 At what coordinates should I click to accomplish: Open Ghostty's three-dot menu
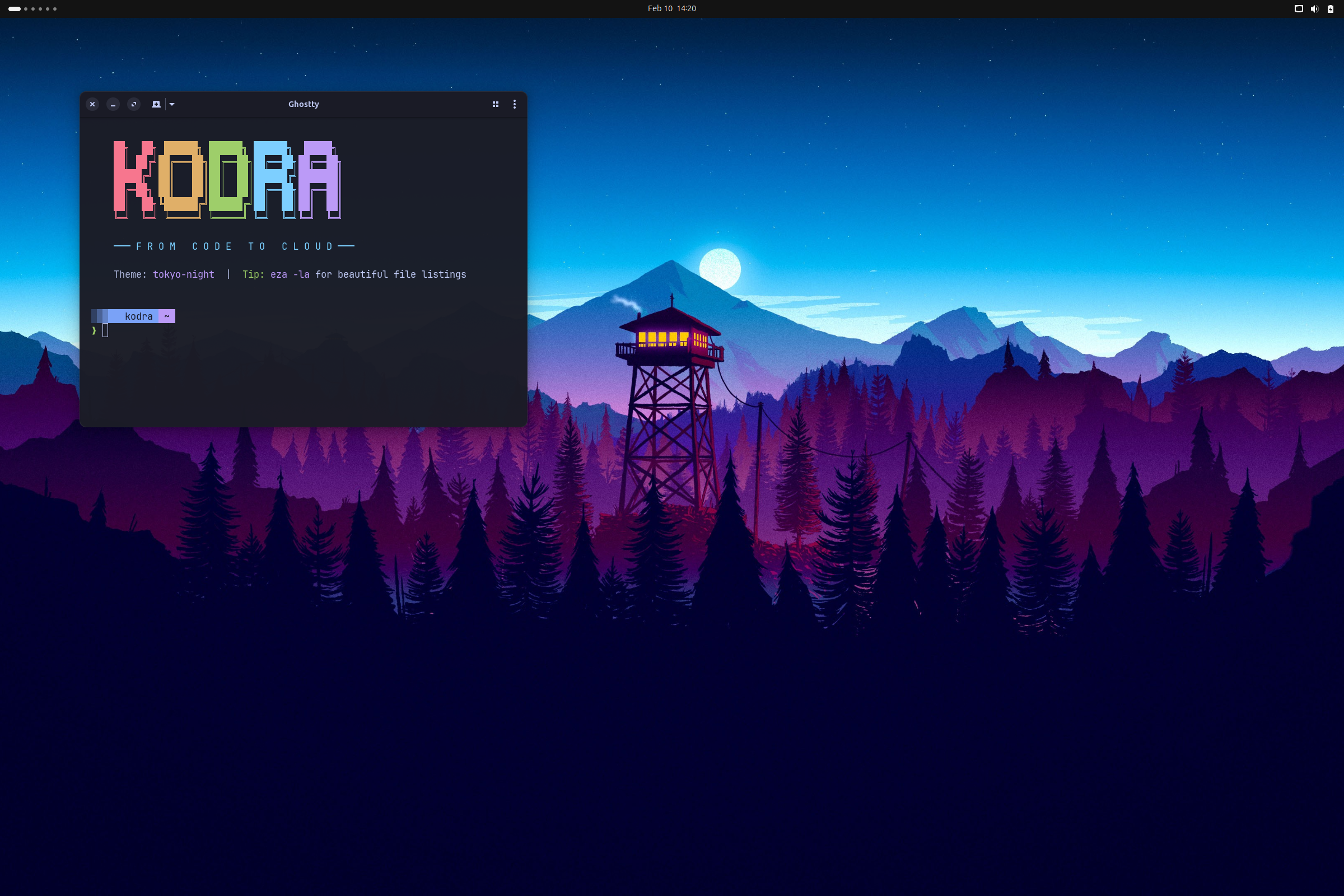tap(514, 104)
